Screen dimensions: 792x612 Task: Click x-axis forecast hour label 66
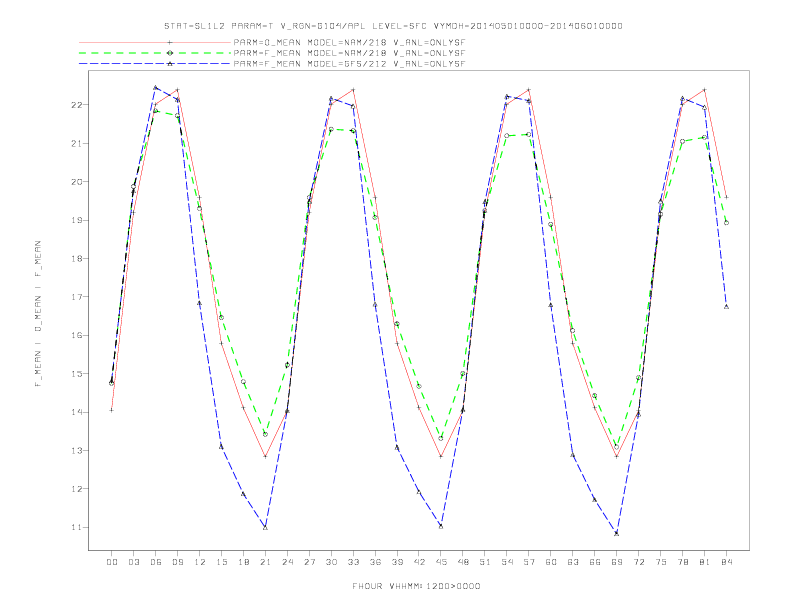pos(595,562)
